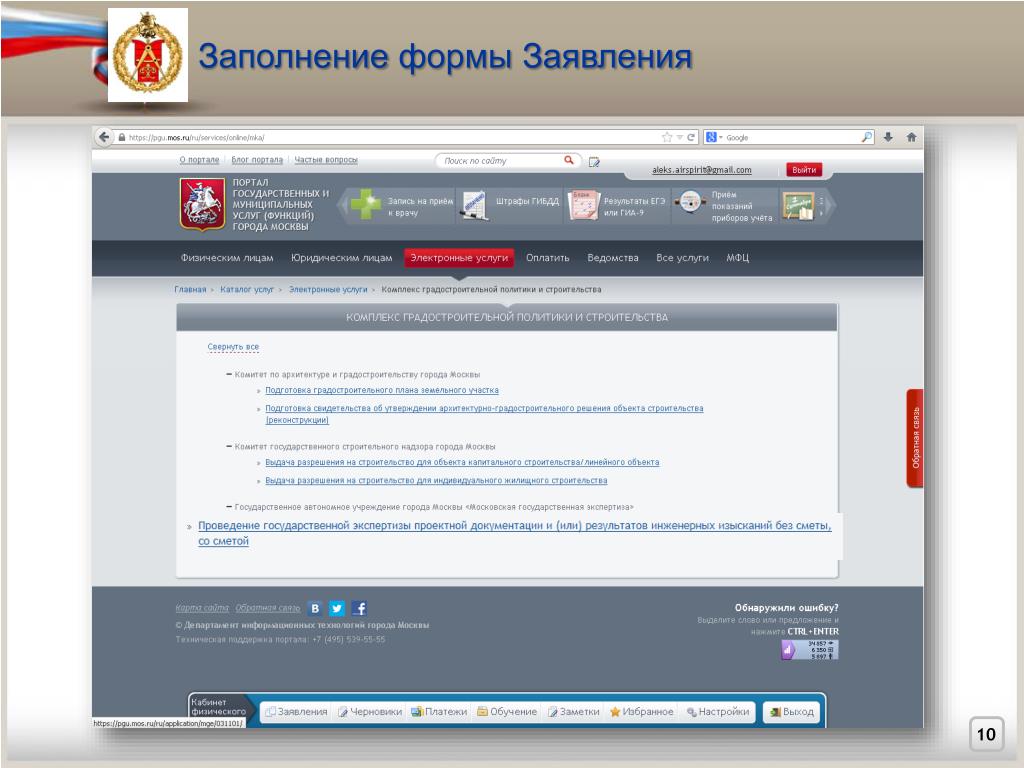Open the 'Частые вопросы' link

326,159
